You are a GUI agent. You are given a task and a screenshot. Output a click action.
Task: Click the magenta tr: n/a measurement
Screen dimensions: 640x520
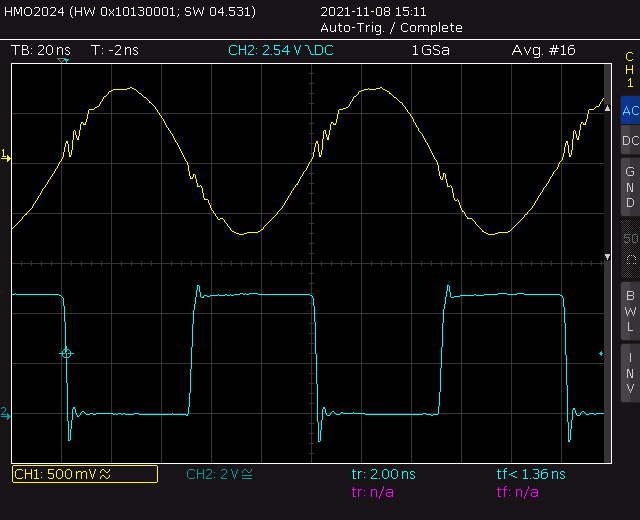pos(373,492)
